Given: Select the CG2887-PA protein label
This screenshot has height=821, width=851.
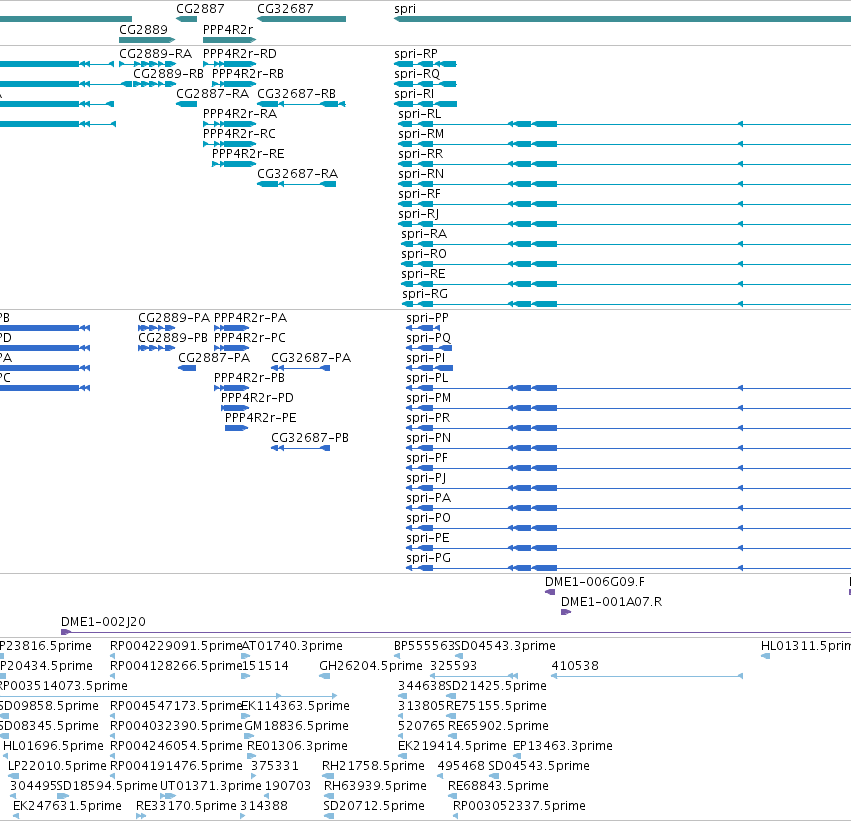Looking at the screenshot, I should click(214, 358).
